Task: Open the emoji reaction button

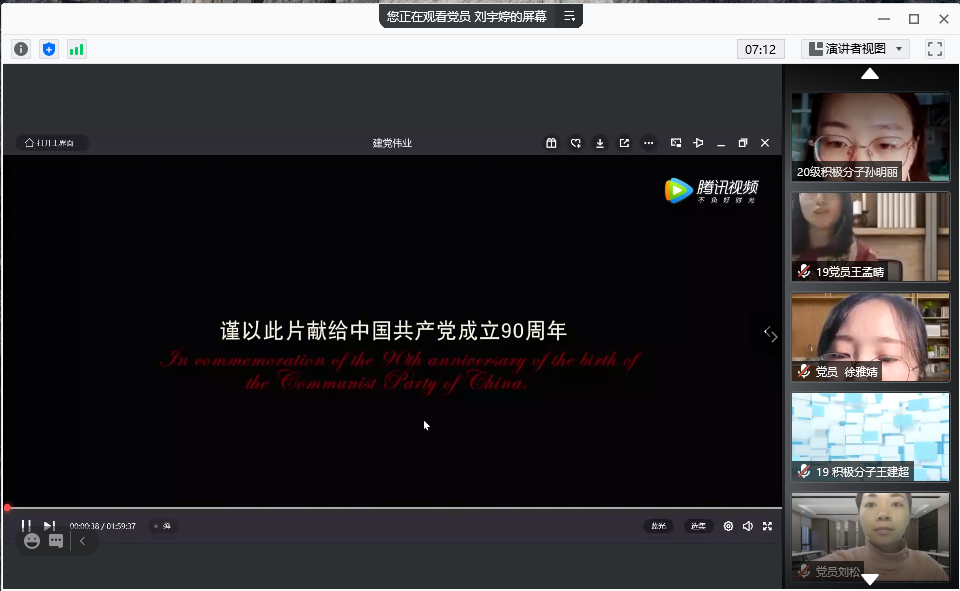Action: click(x=32, y=541)
